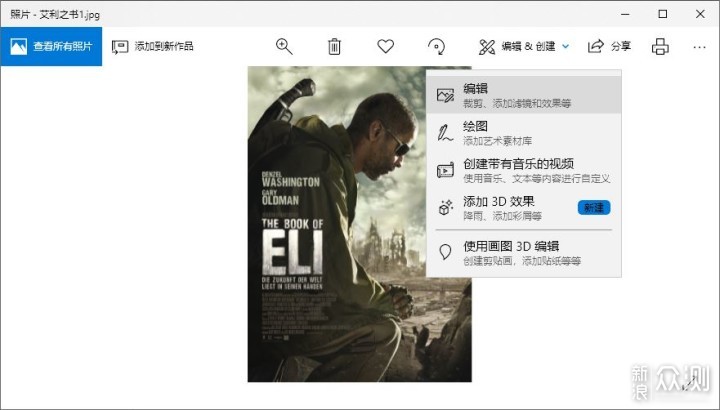720x410 pixels.
Task: Click the 分享 share icon
Action: [596, 46]
